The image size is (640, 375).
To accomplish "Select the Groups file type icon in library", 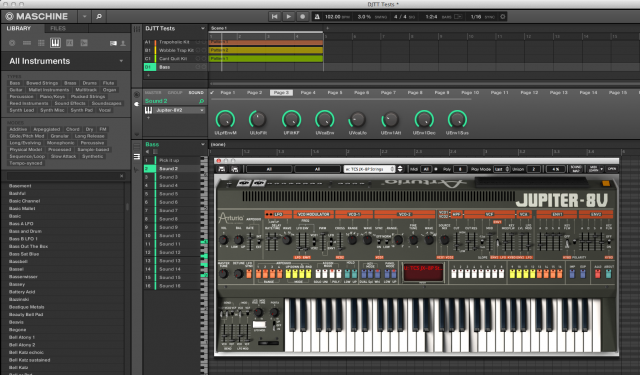I will point(27,43).
